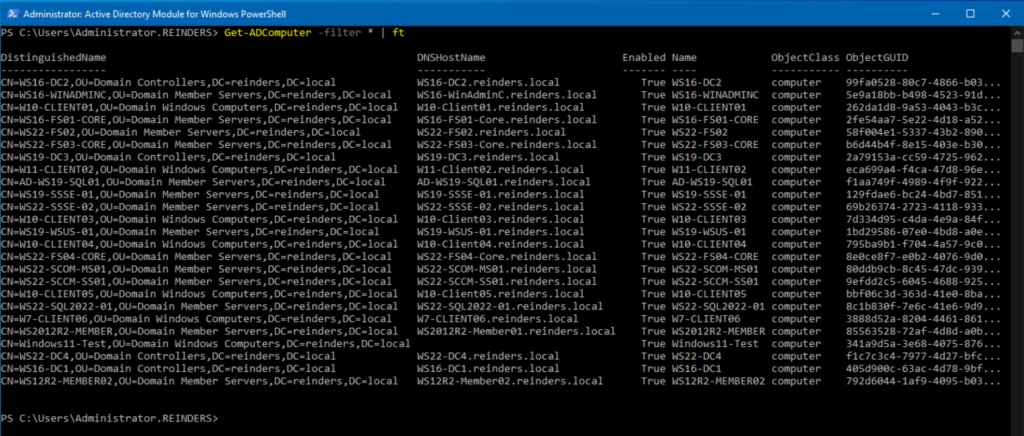
Task: Select W10-Client01.reinders.local host name
Action: pos(501,107)
